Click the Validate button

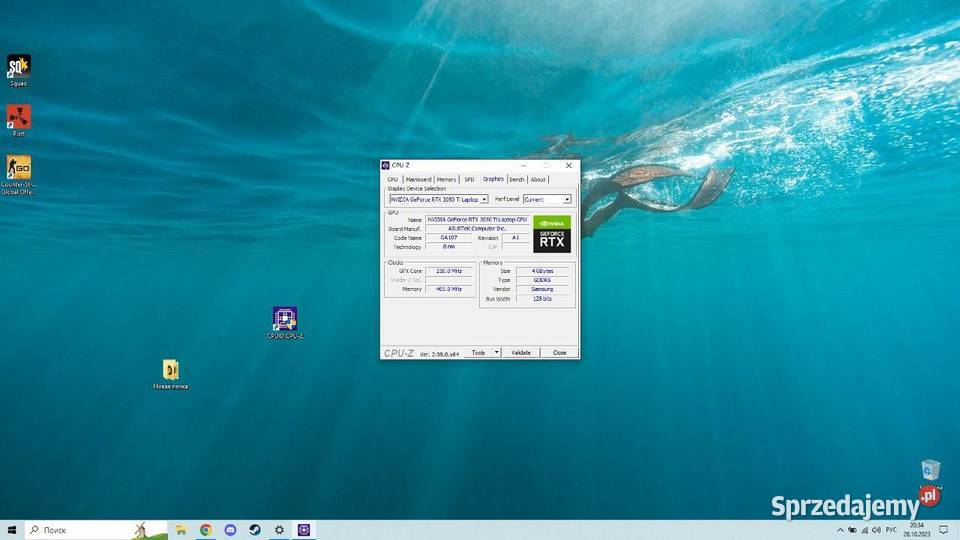(x=521, y=353)
